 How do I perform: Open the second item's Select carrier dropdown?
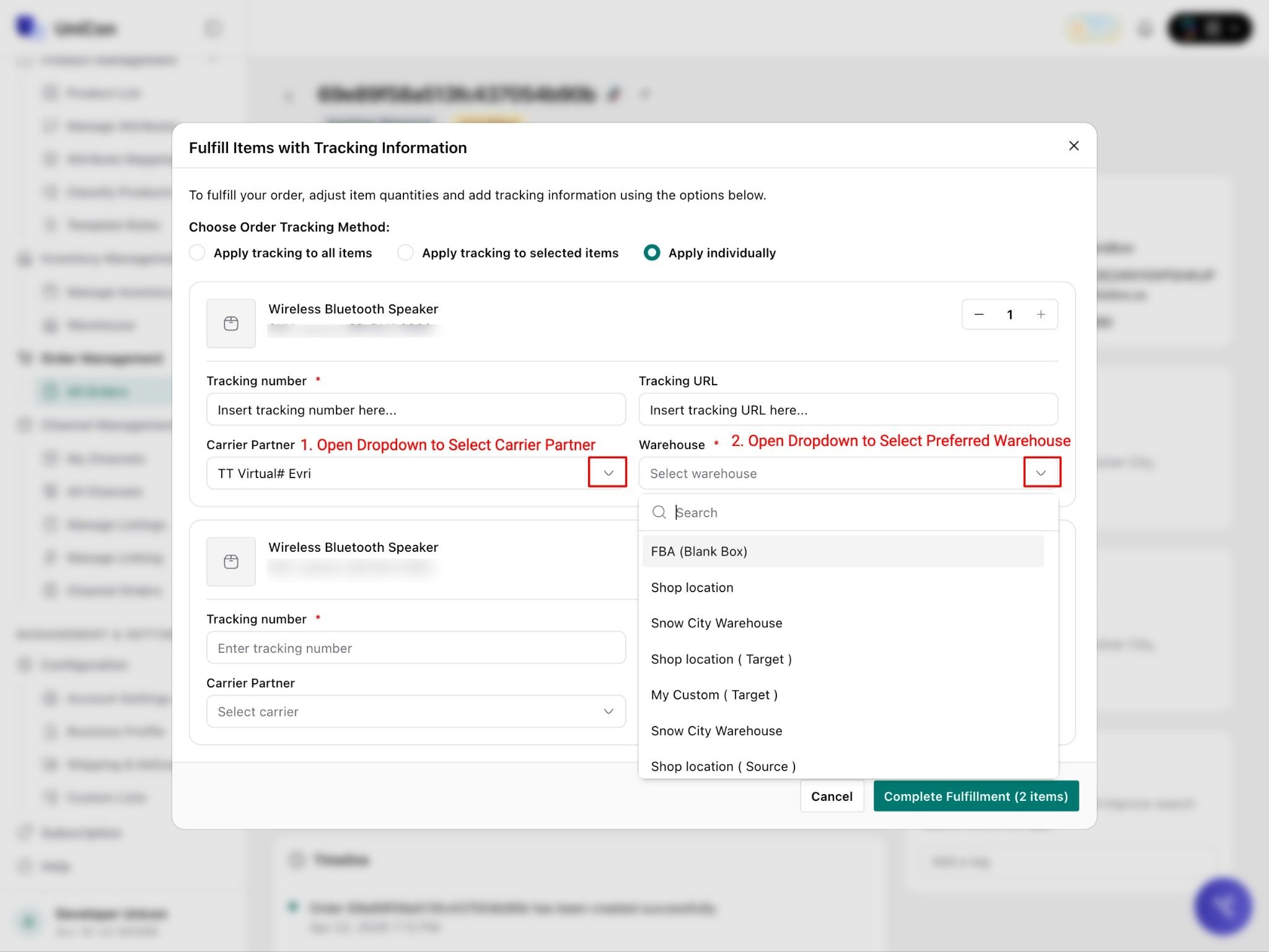tap(416, 712)
